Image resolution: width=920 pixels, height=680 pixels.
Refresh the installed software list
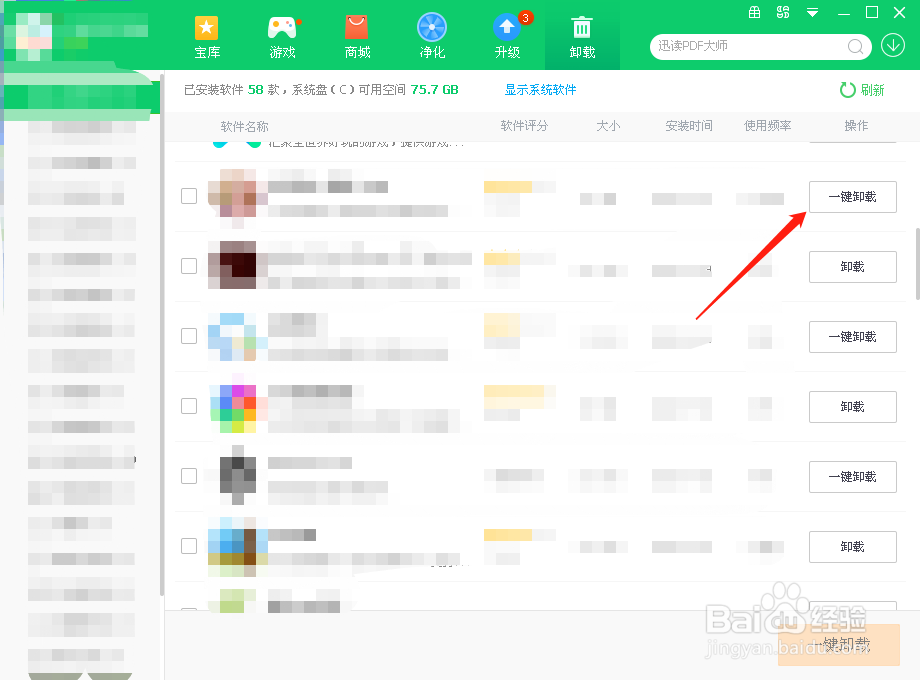pyautogui.click(x=862, y=89)
